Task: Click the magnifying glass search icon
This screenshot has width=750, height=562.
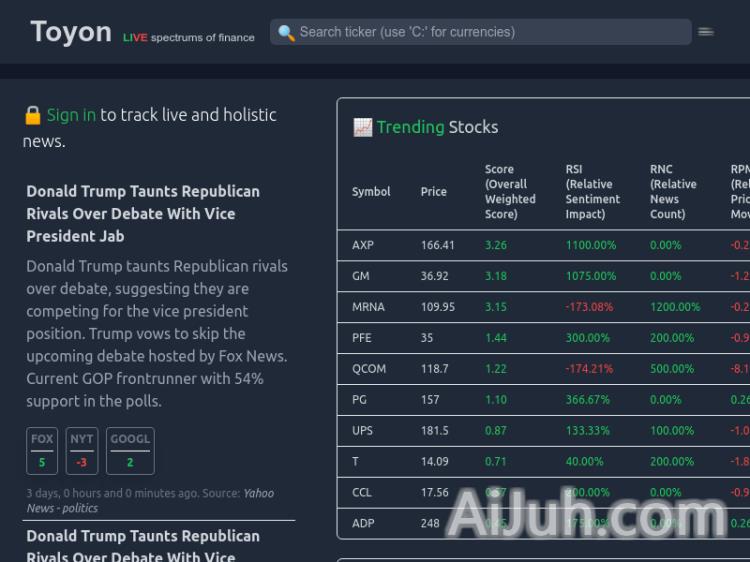Action: pyautogui.click(x=286, y=33)
